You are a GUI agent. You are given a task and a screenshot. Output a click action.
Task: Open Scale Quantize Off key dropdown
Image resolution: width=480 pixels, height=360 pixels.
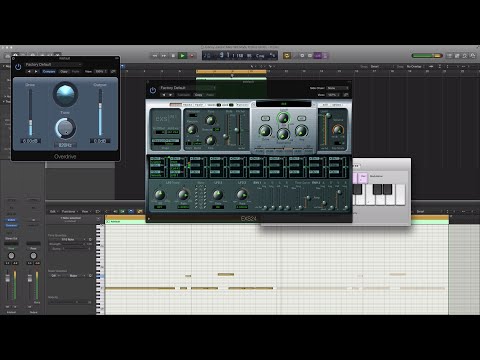coord(55,276)
